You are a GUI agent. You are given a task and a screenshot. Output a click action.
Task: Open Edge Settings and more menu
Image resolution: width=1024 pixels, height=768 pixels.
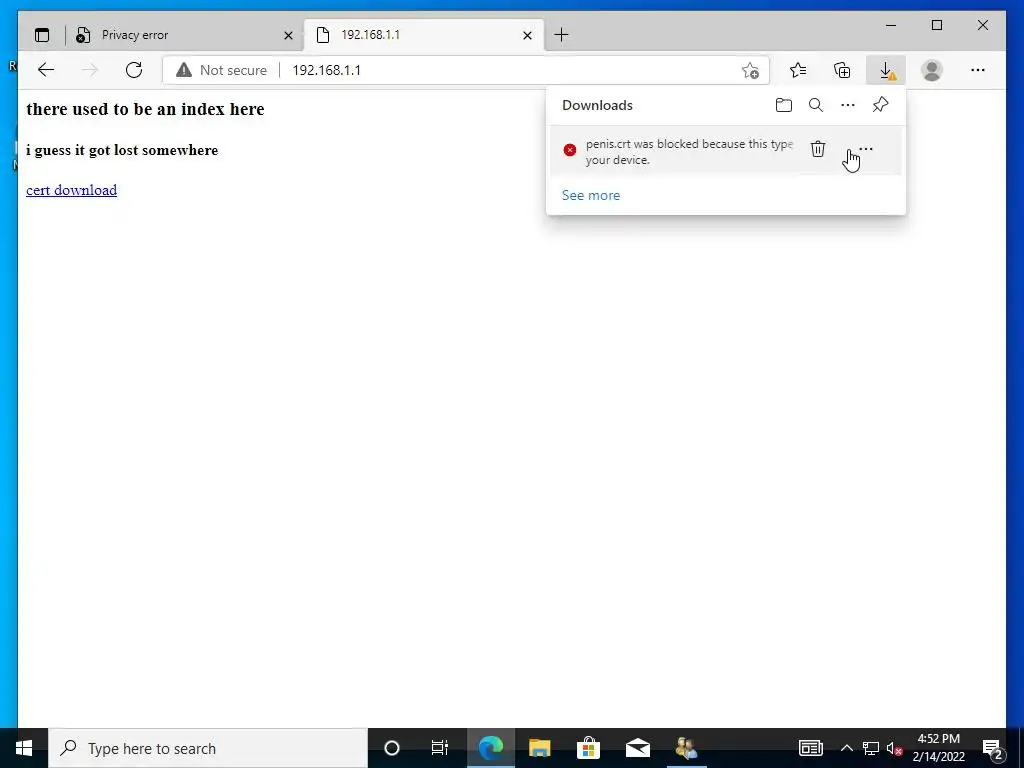point(978,70)
